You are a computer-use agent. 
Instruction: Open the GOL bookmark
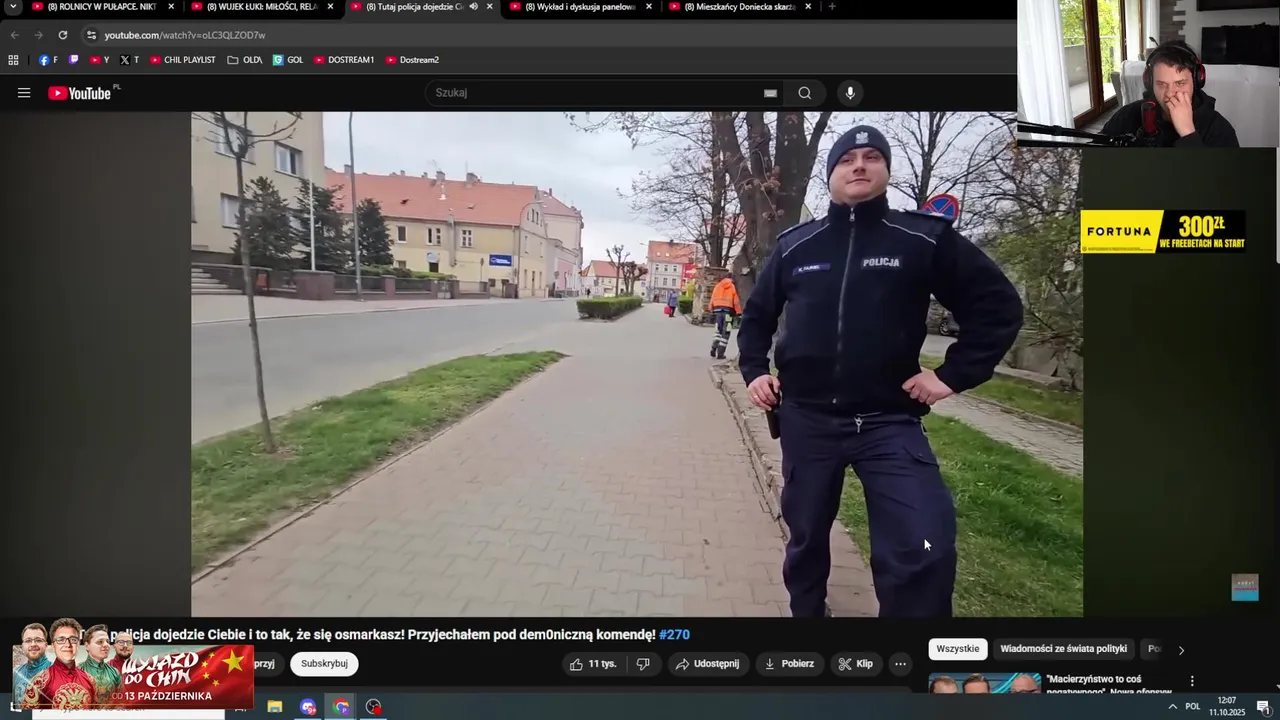pyautogui.click(x=288, y=60)
